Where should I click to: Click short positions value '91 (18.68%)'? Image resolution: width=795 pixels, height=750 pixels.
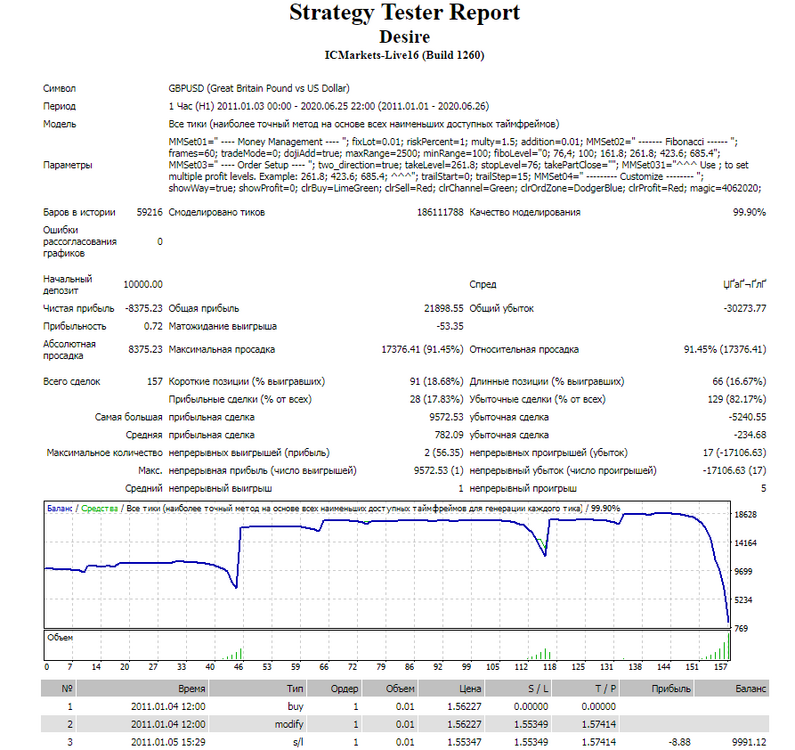(x=437, y=381)
